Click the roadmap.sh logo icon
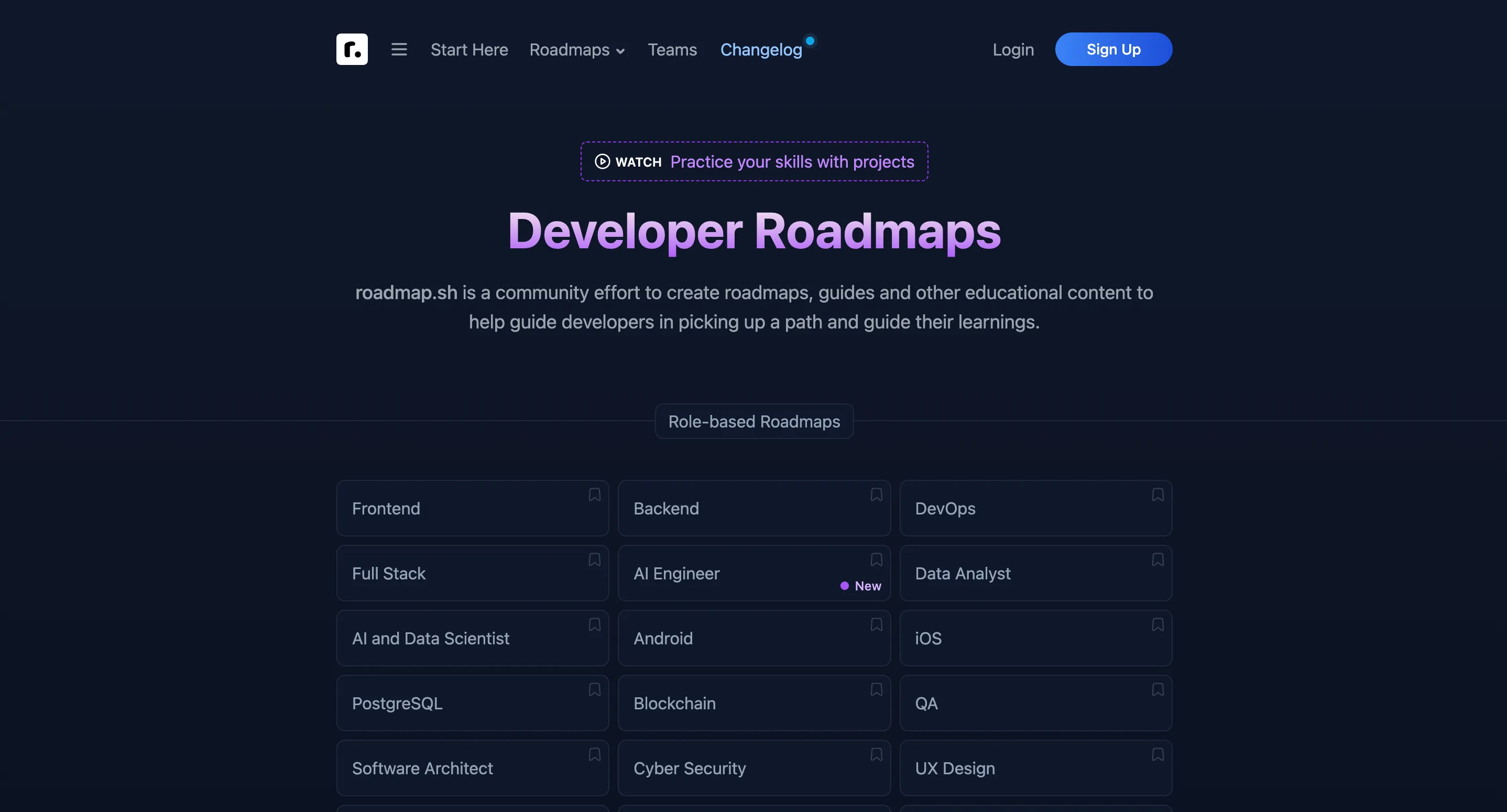The height and width of the screenshot is (812, 1507). (352, 49)
